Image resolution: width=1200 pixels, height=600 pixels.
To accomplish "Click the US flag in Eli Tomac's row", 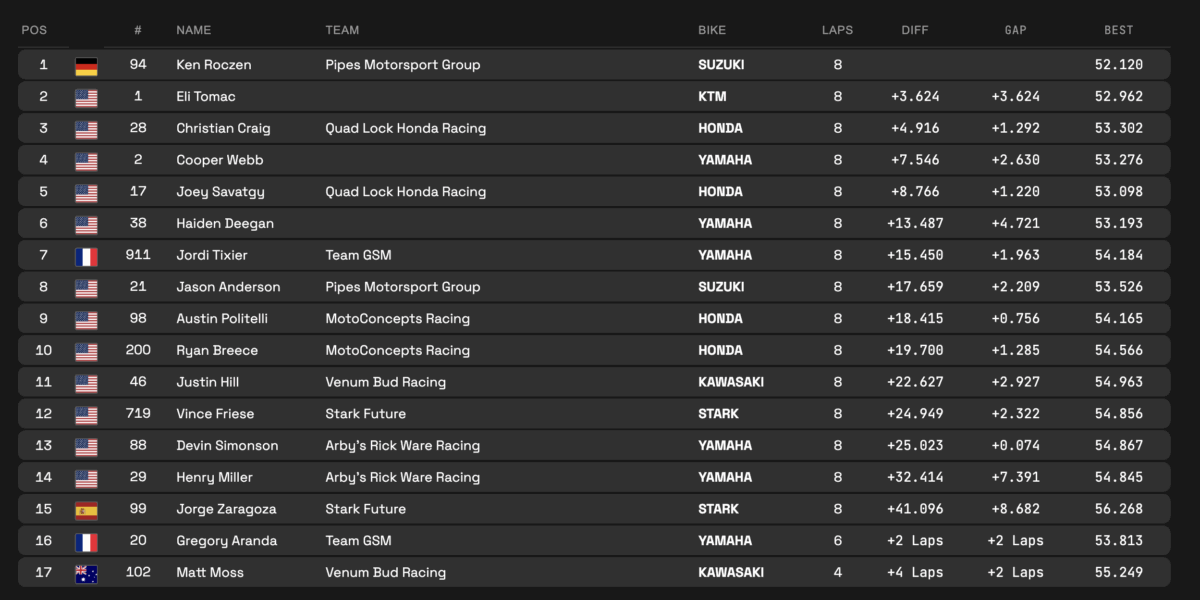I will coord(86,98).
